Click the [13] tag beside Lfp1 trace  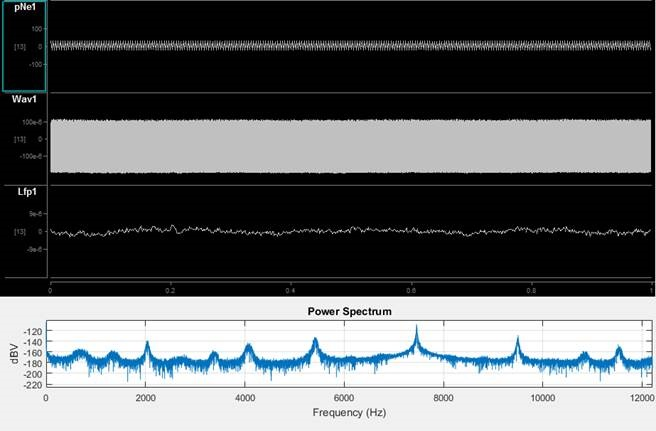[x=20, y=231]
